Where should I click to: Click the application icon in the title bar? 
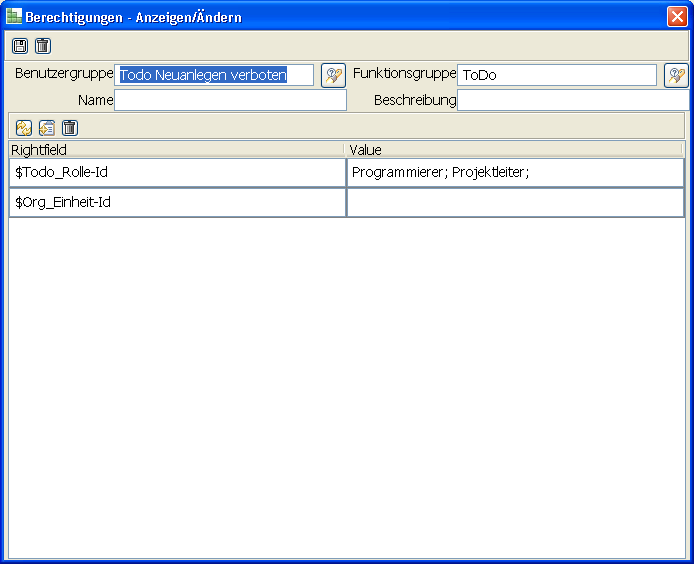point(14,17)
